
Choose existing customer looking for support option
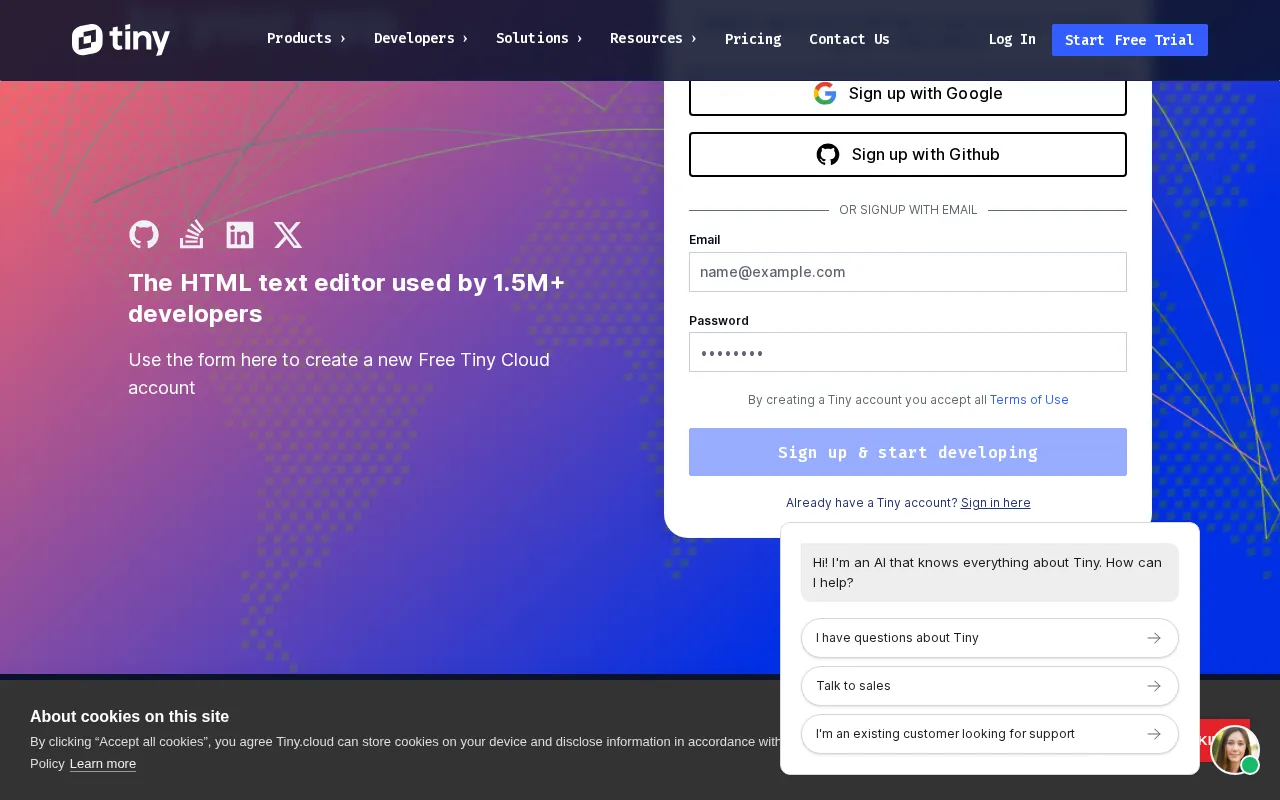pyautogui.click(x=990, y=734)
